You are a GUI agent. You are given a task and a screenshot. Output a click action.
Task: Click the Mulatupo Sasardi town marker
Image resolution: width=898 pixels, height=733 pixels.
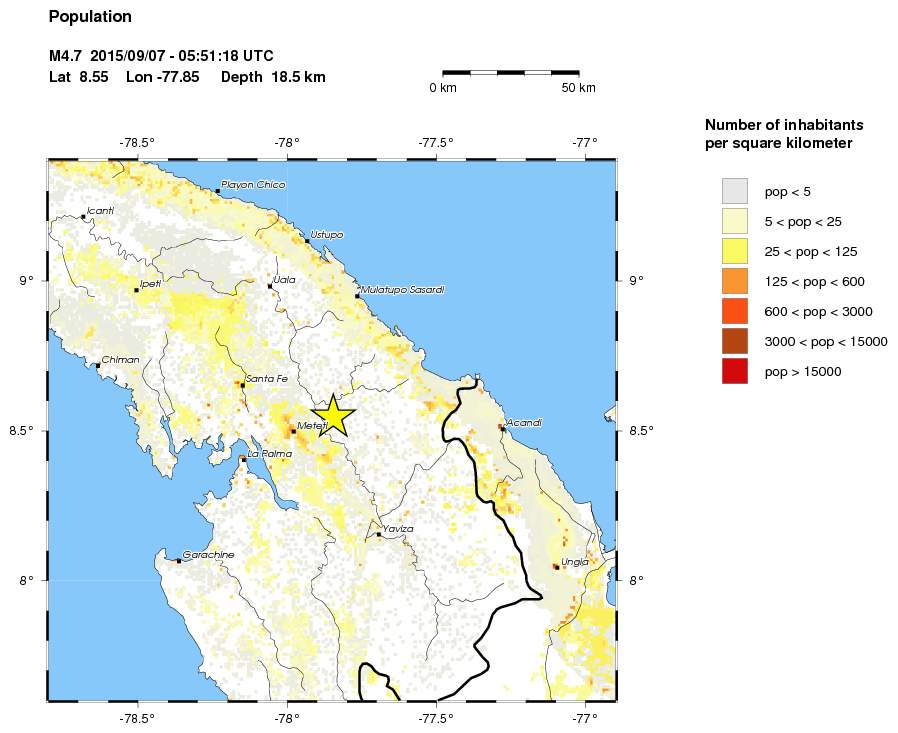tap(357, 296)
